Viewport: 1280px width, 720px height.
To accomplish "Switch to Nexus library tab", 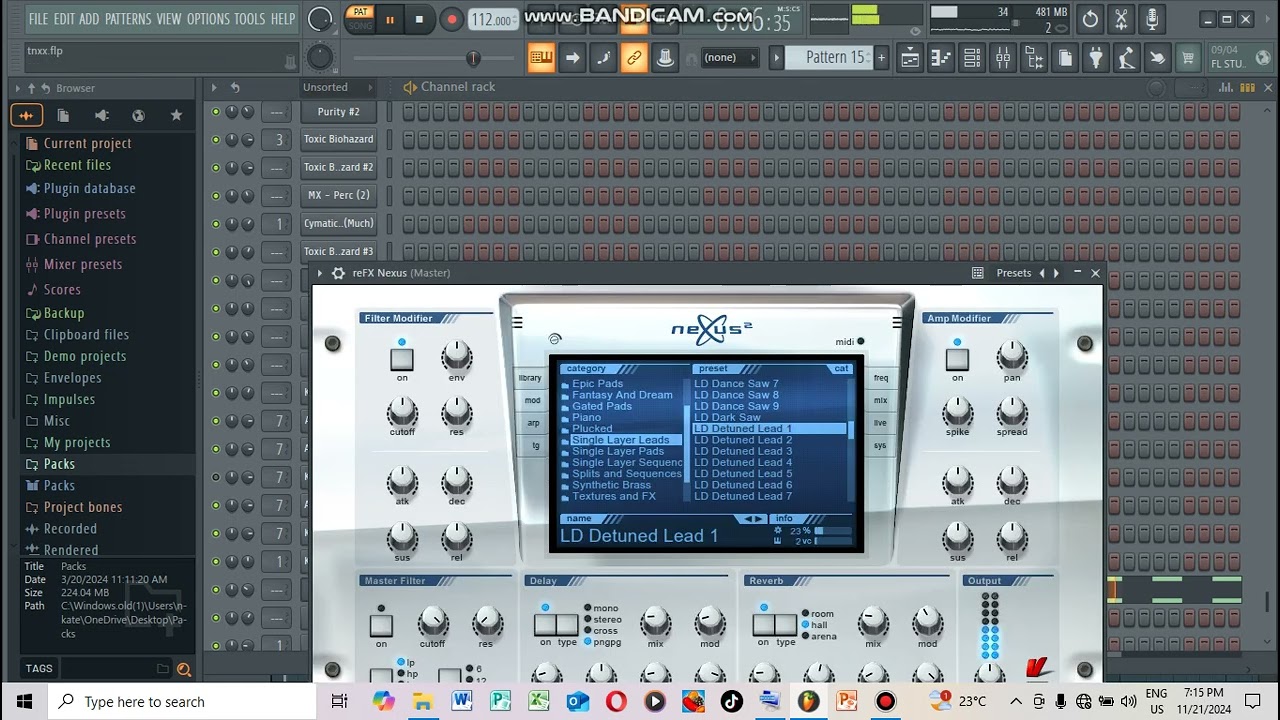I will [x=530, y=378].
